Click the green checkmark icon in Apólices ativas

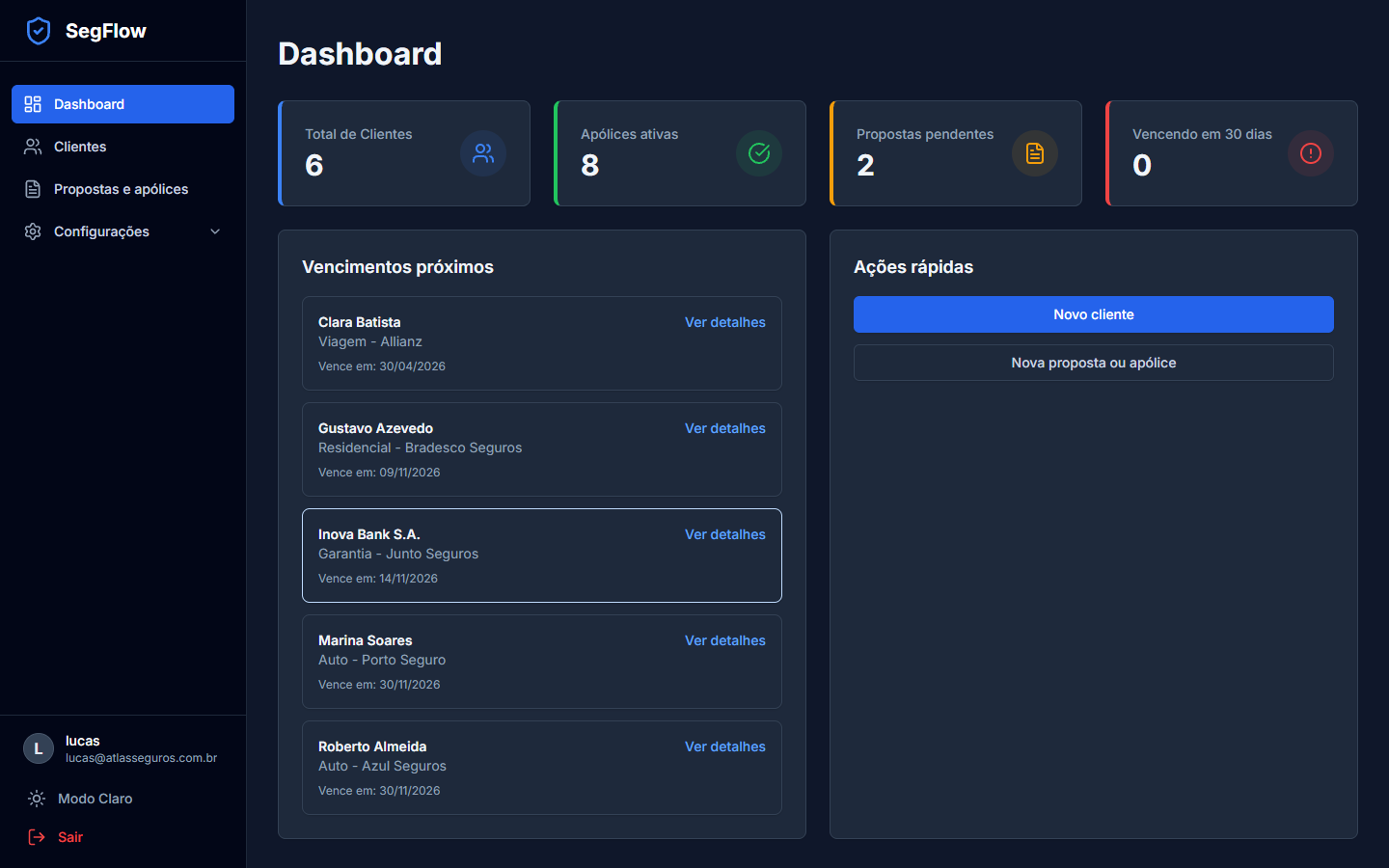[759, 153]
